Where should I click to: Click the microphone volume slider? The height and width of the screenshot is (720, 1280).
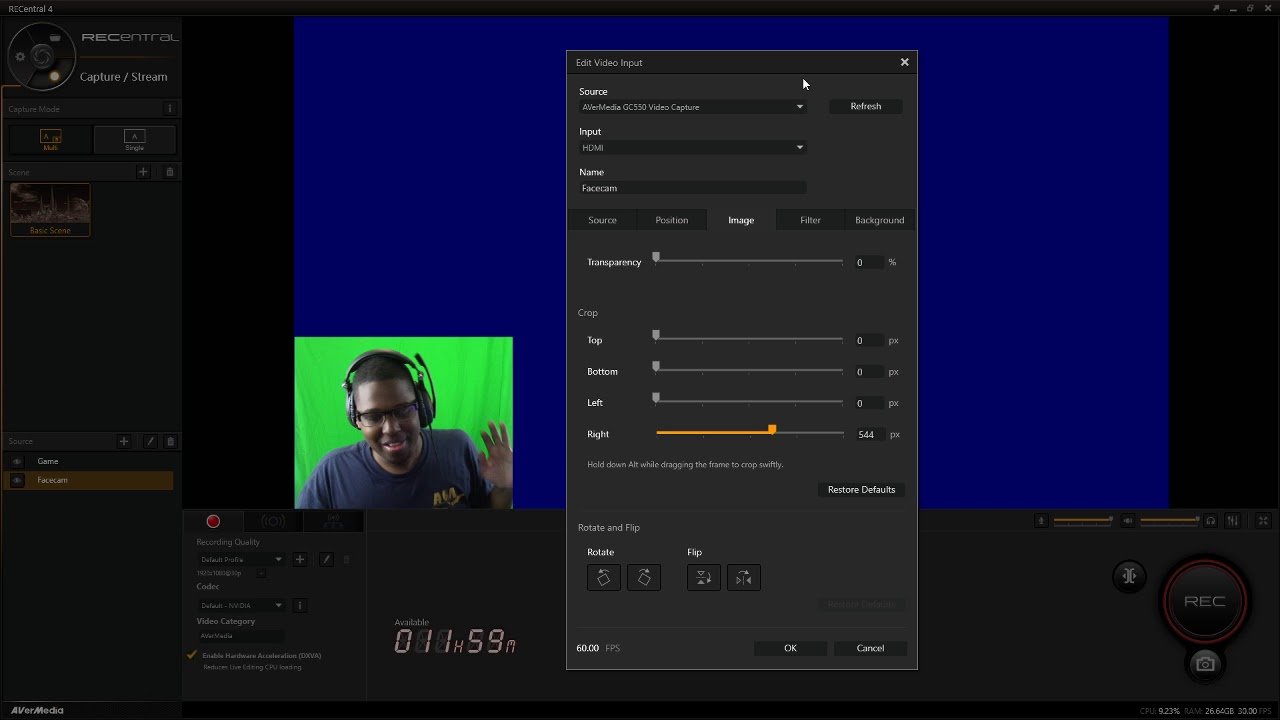point(1083,520)
